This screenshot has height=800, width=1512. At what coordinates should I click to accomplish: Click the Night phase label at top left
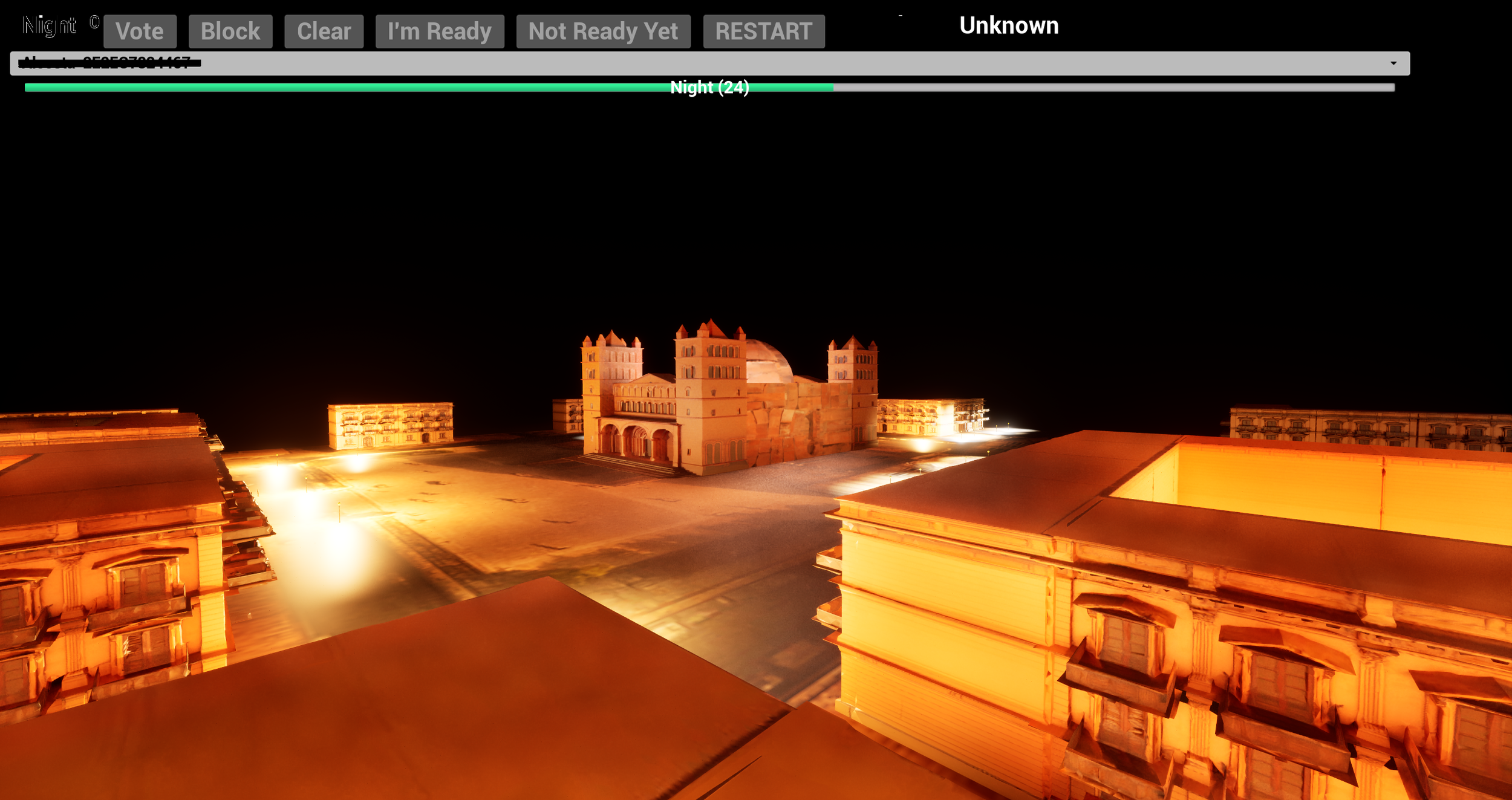pos(49,25)
